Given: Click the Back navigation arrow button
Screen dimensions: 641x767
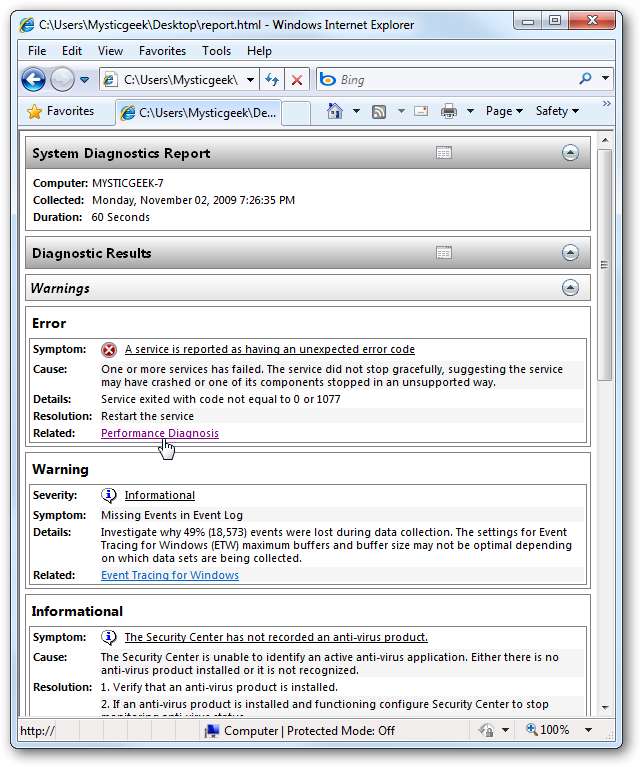Looking at the screenshot, I should coord(33,80).
